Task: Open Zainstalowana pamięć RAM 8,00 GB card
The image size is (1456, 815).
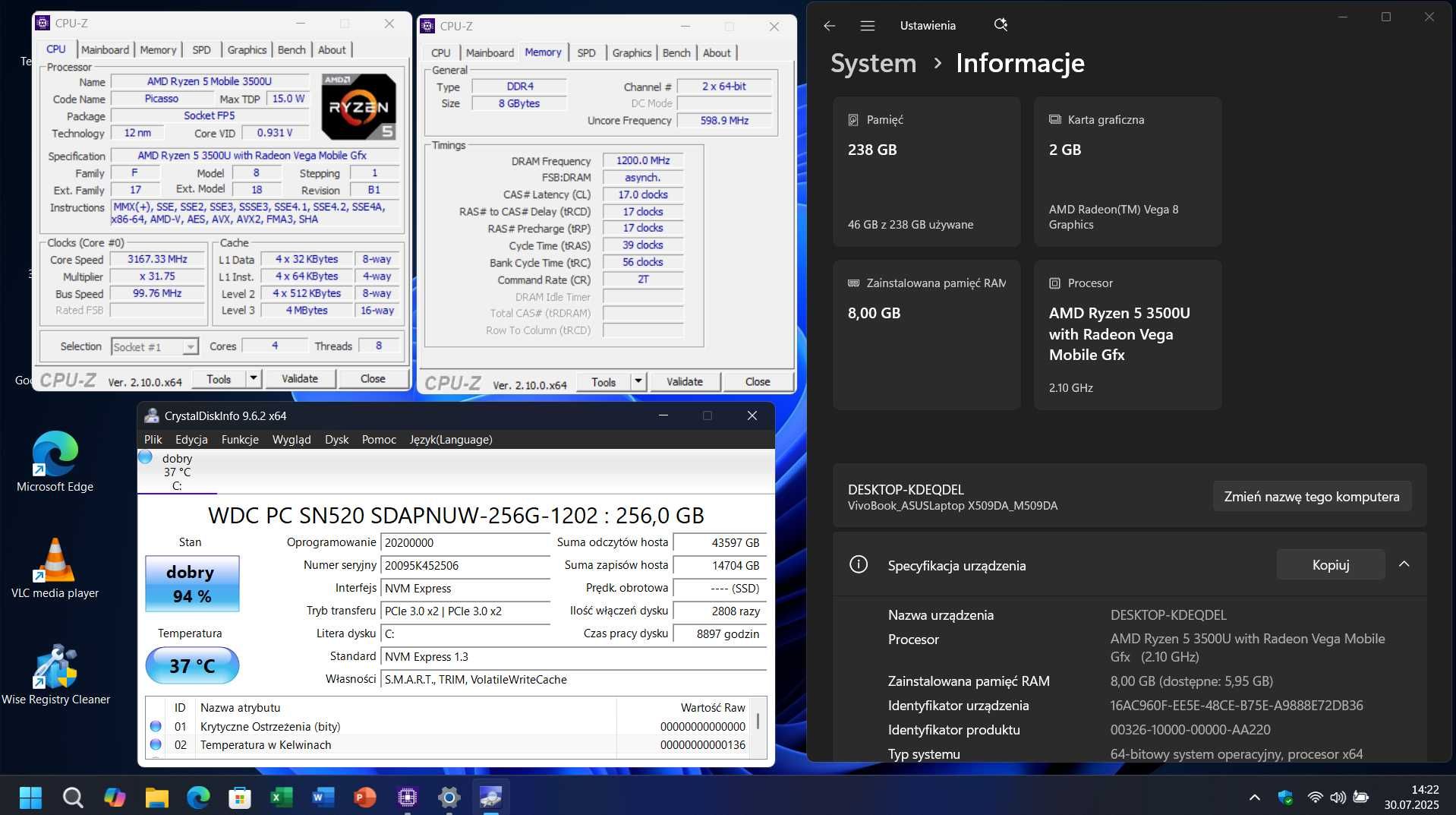Action: [x=926, y=334]
